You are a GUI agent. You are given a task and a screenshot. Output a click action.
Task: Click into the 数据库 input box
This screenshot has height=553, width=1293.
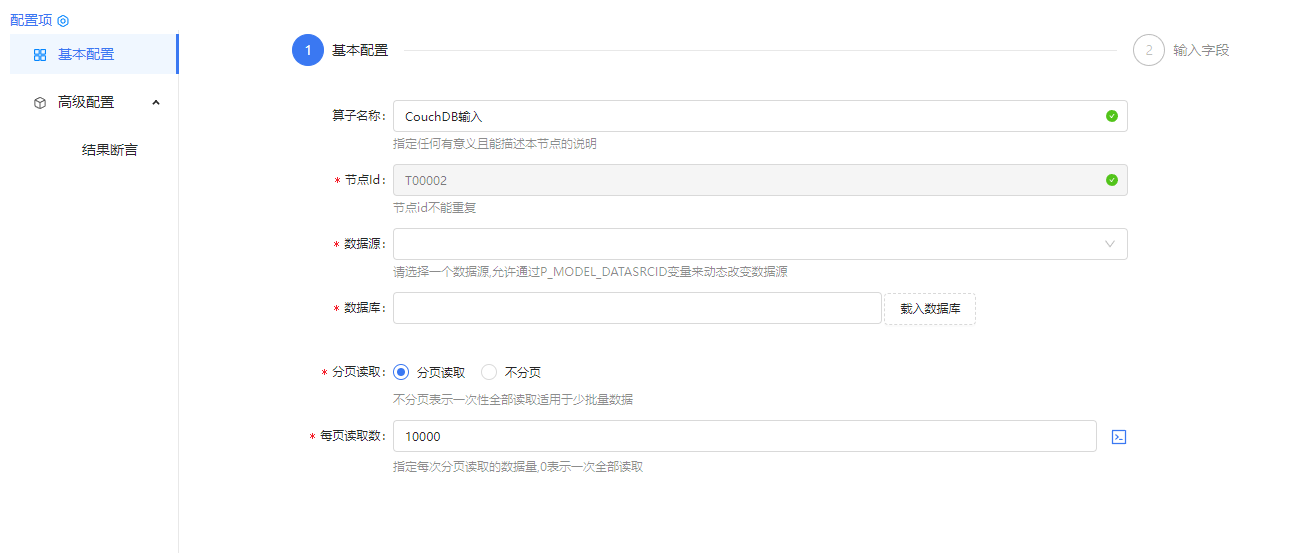click(637, 308)
